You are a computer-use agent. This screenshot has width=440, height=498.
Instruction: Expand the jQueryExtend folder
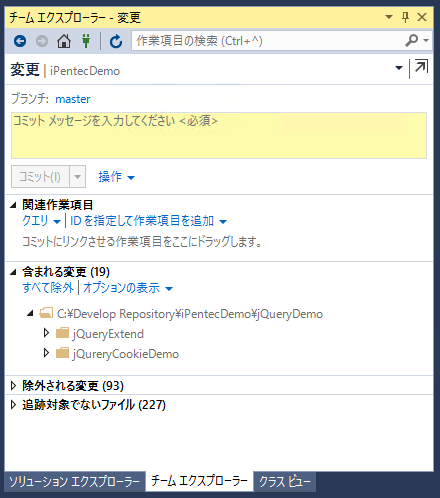(x=46, y=333)
